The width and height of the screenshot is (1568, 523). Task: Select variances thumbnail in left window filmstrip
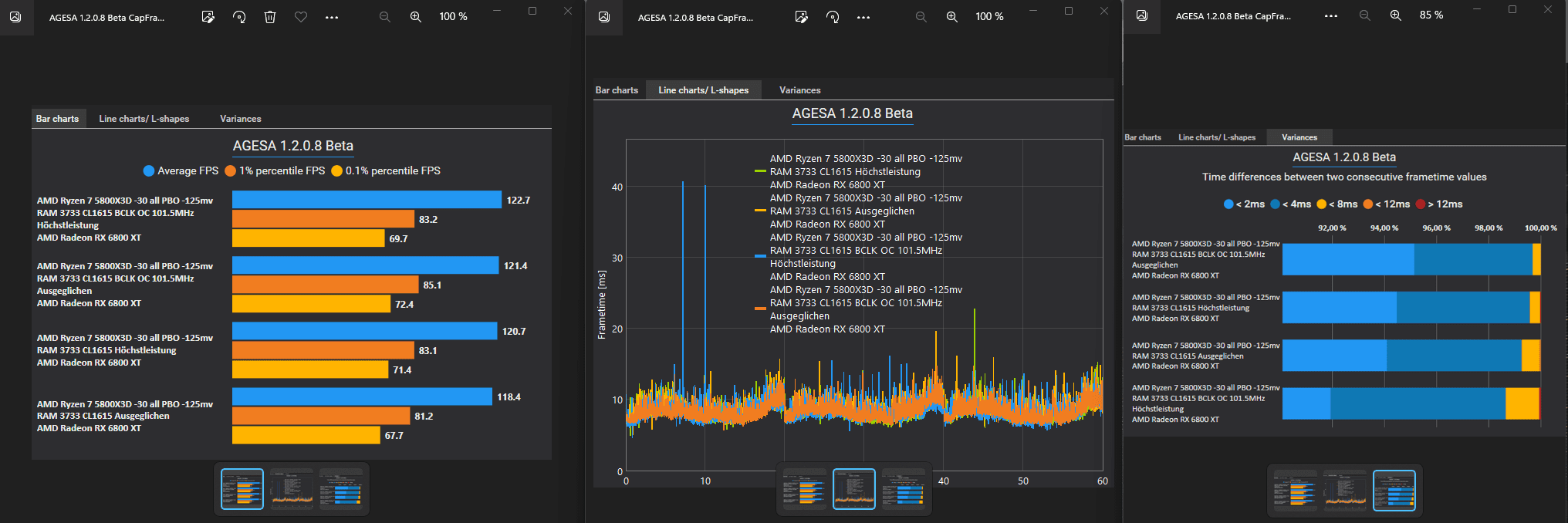coord(341,489)
